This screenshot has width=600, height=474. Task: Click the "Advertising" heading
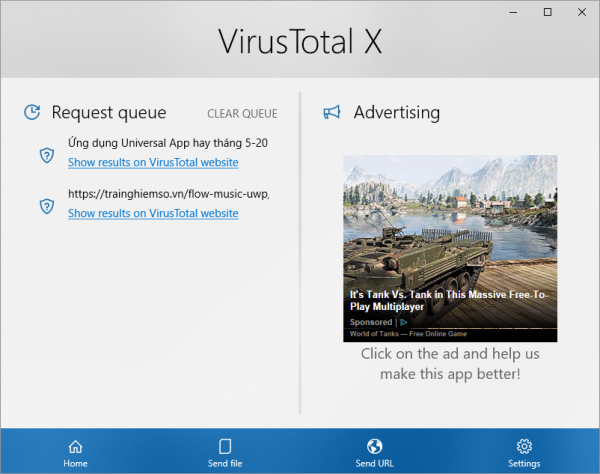[x=397, y=112]
